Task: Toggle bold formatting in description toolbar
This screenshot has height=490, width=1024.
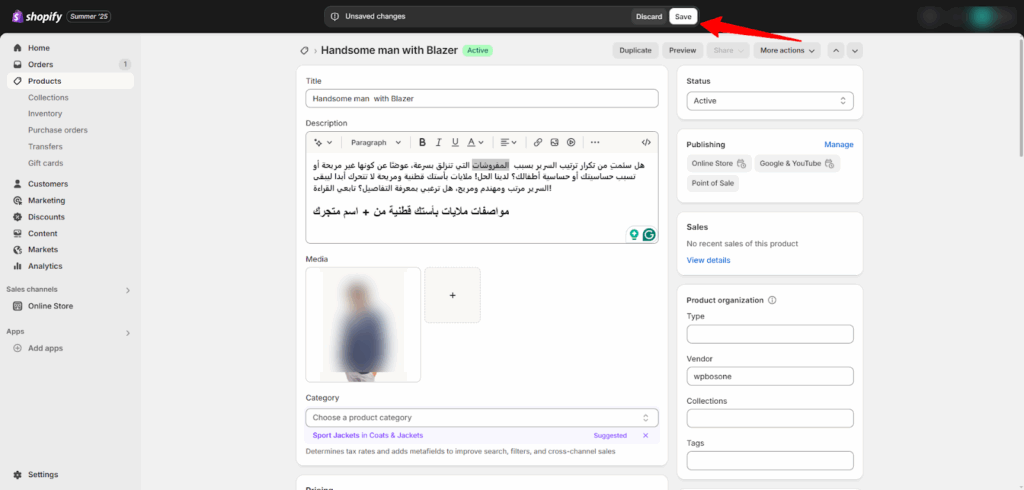Action: 422,143
